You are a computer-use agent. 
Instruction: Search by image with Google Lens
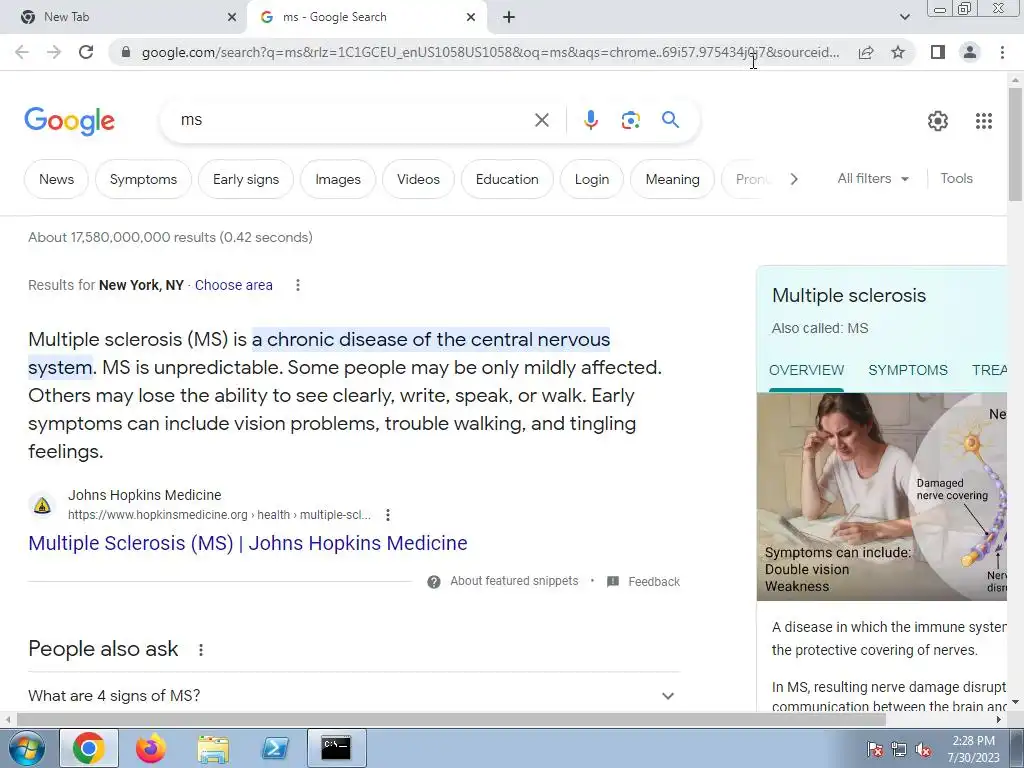click(x=630, y=120)
